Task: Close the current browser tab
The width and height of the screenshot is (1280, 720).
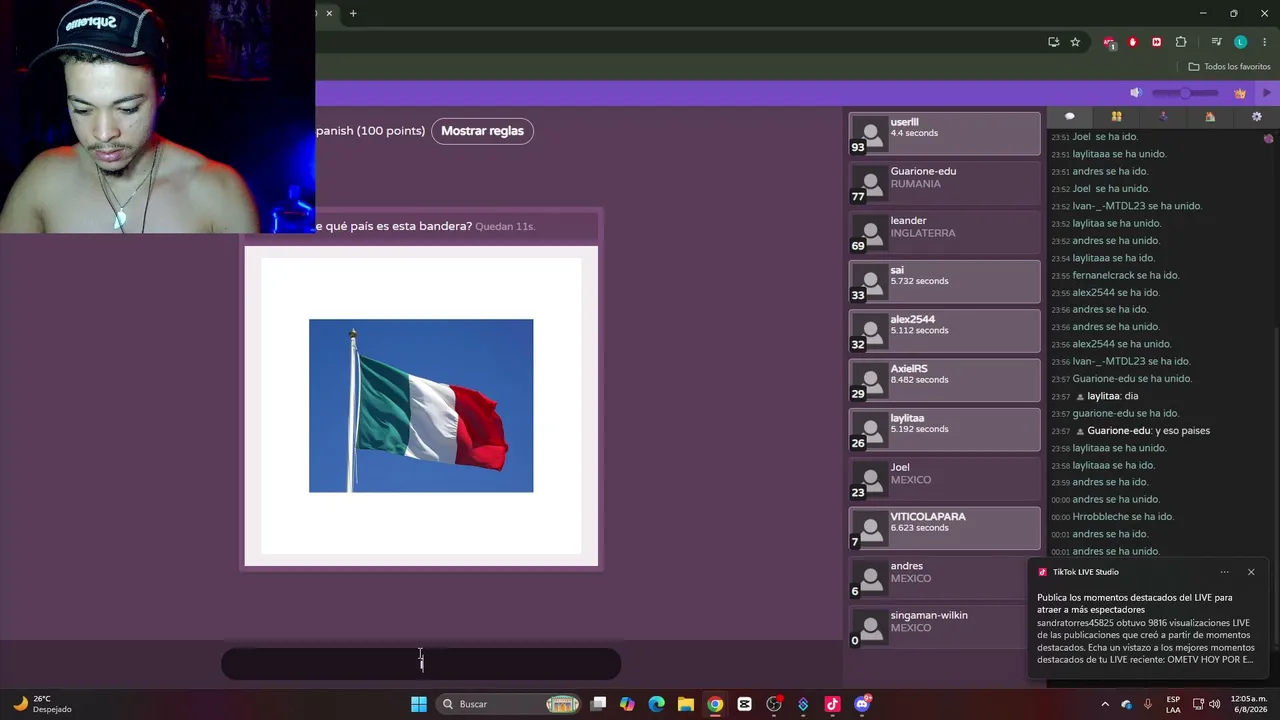Action: tap(329, 13)
